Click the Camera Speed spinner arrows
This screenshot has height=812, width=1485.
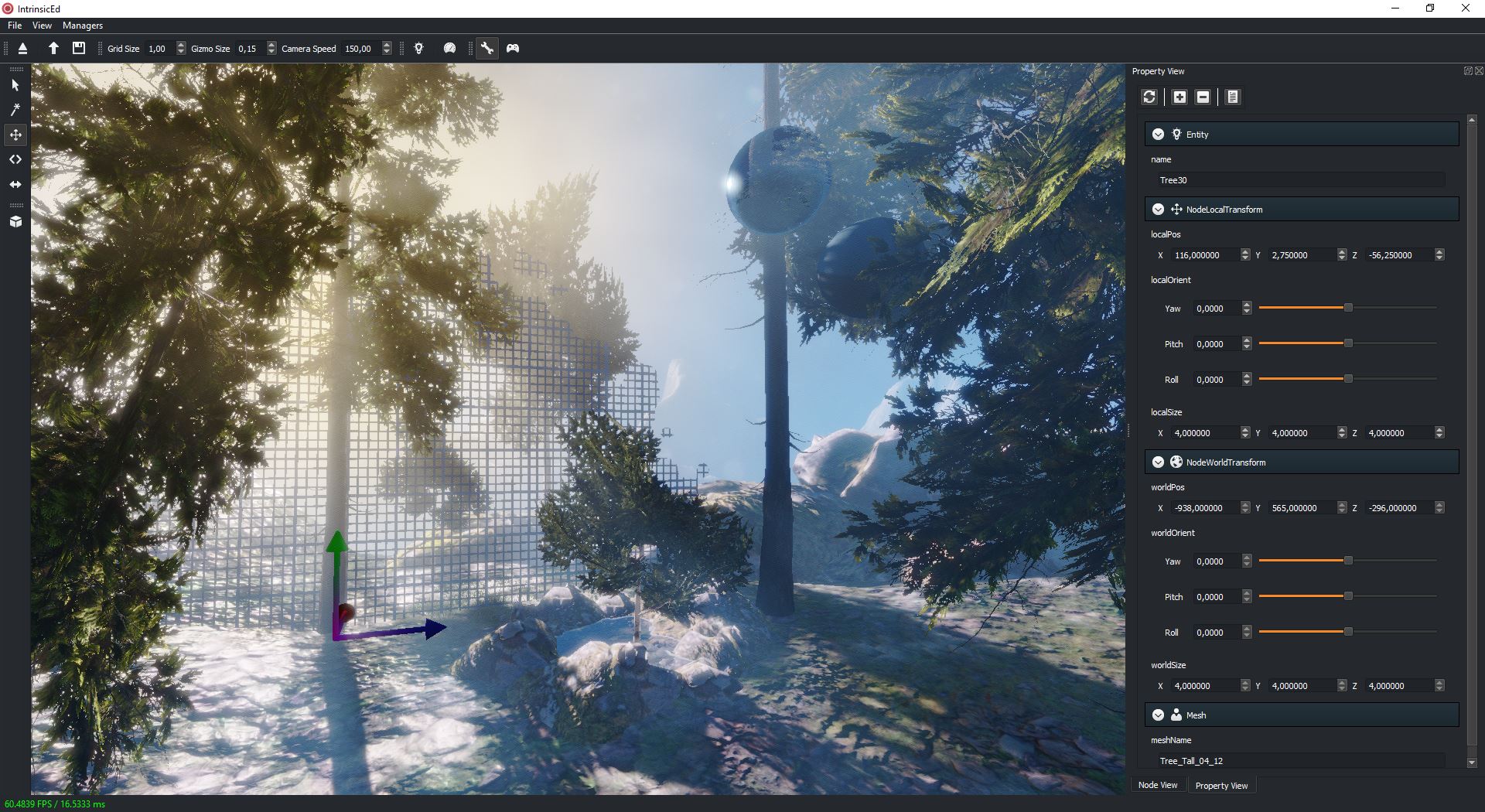click(387, 48)
